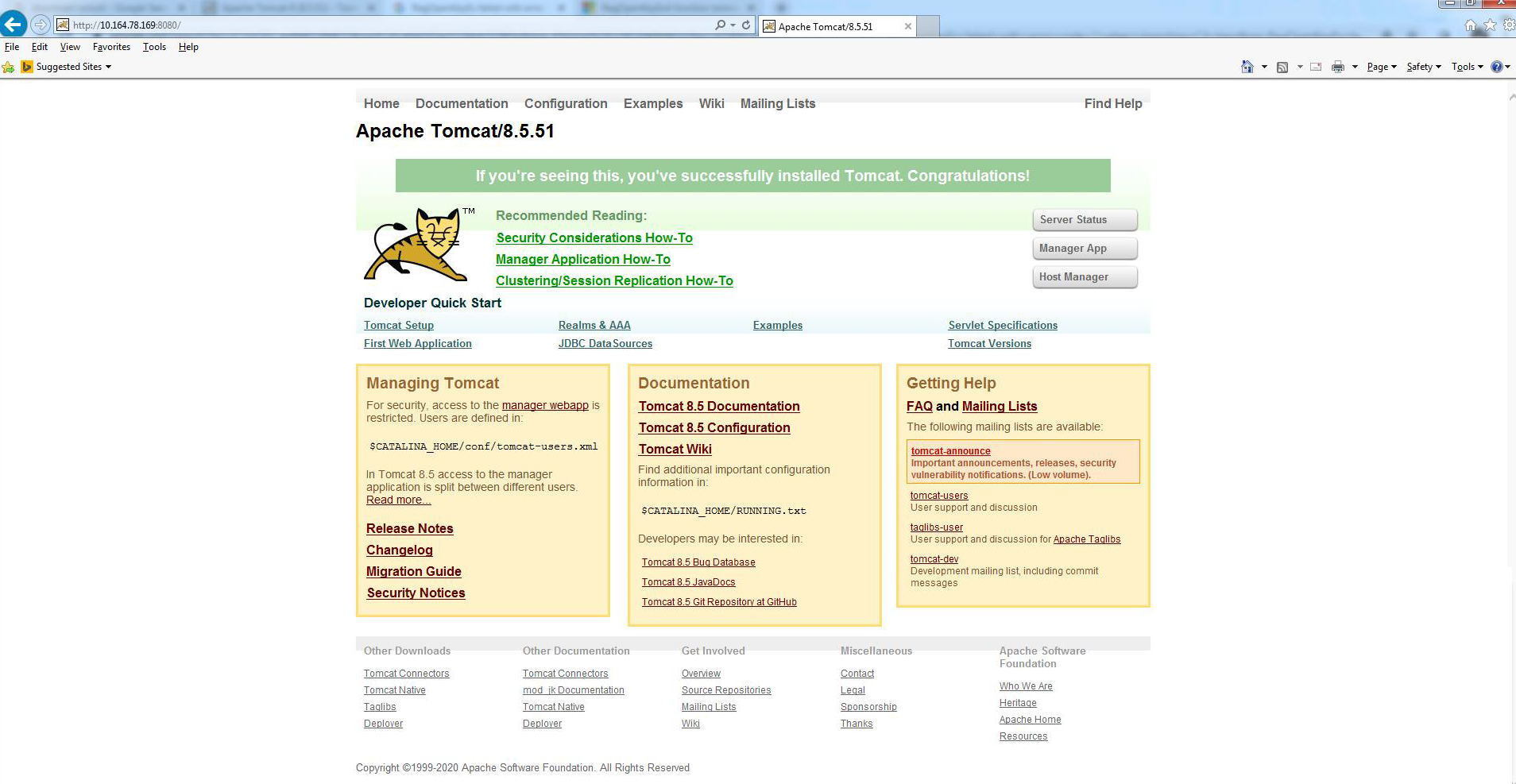Open the Tomcat Setup link
Screen dimensions: 1516x784
[x=399, y=325]
